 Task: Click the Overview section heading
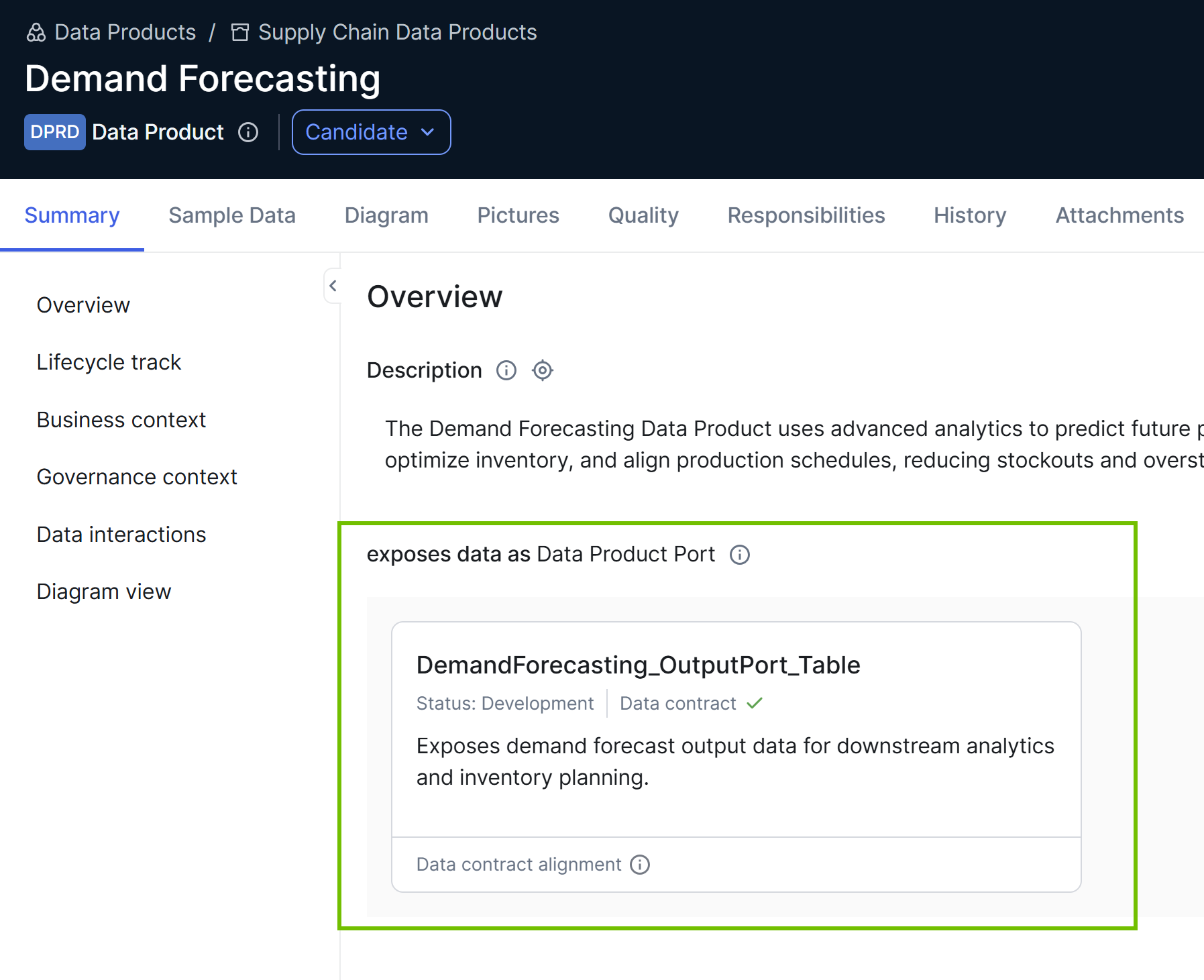[x=435, y=296]
